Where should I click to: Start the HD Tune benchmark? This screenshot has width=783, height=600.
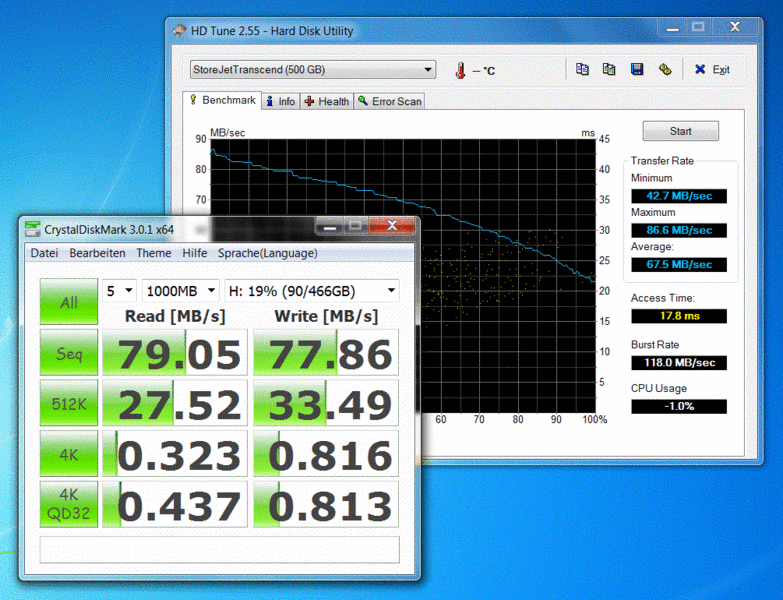[680, 131]
